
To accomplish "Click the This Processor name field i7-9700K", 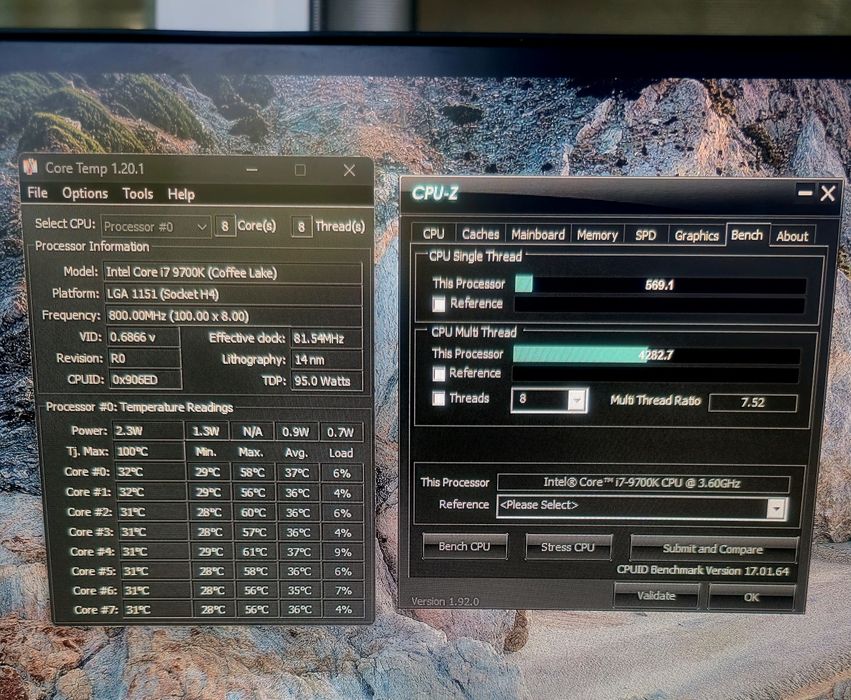I will tap(643, 482).
